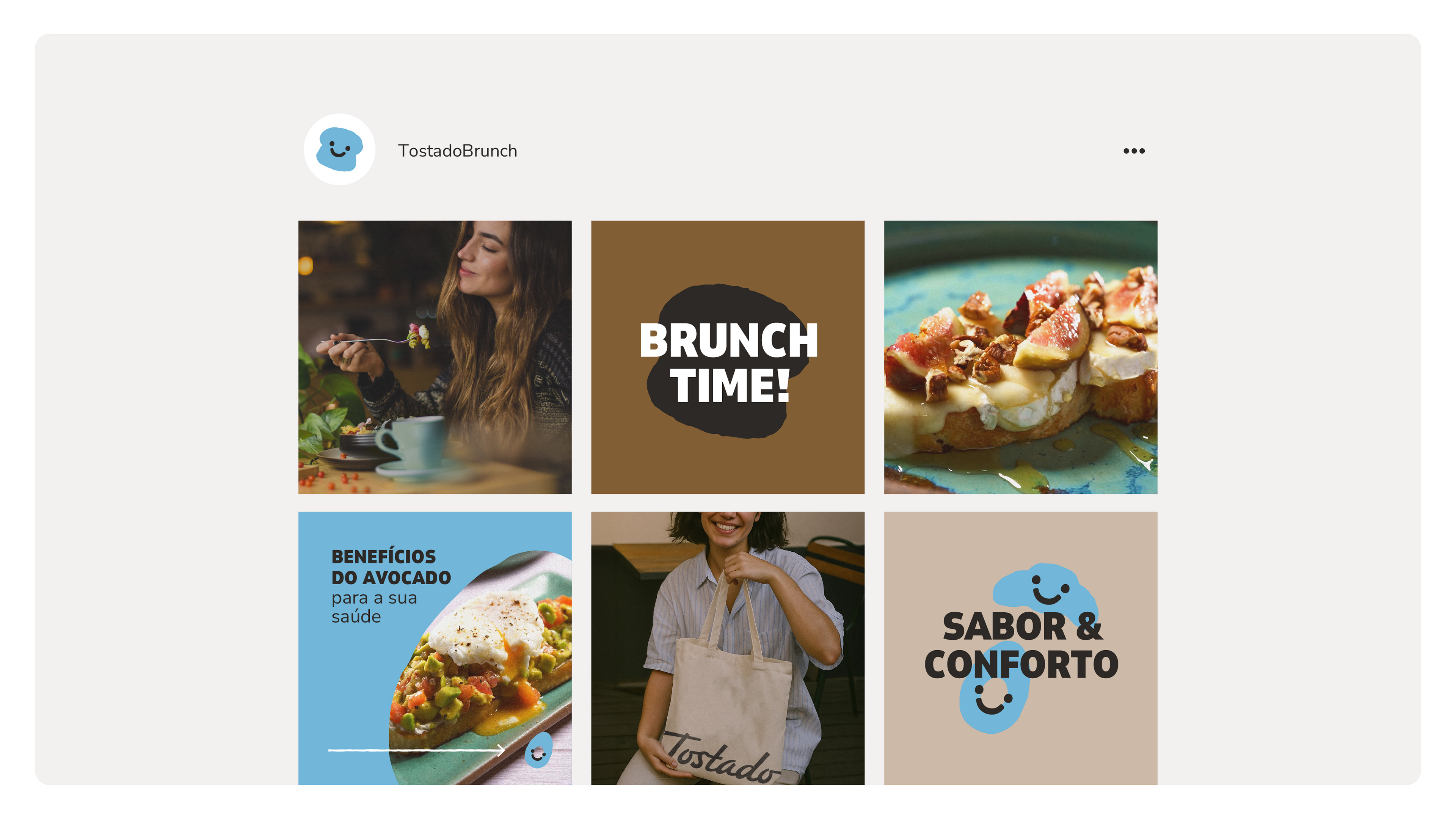Open the Benefícios do Avocado post
The width and height of the screenshot is (1456, 819).
point(435,648)
